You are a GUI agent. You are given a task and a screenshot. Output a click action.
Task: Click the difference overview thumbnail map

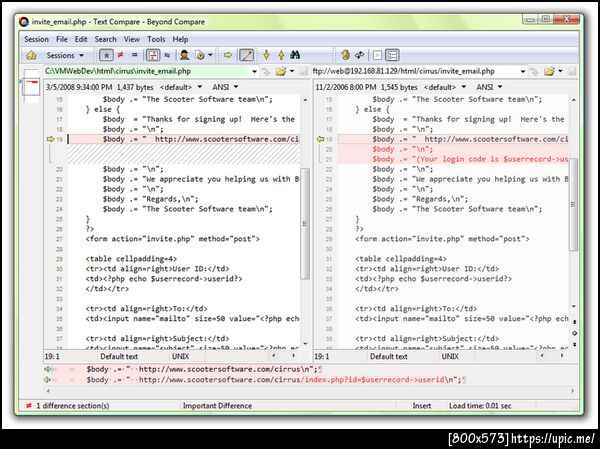[31, 87]
